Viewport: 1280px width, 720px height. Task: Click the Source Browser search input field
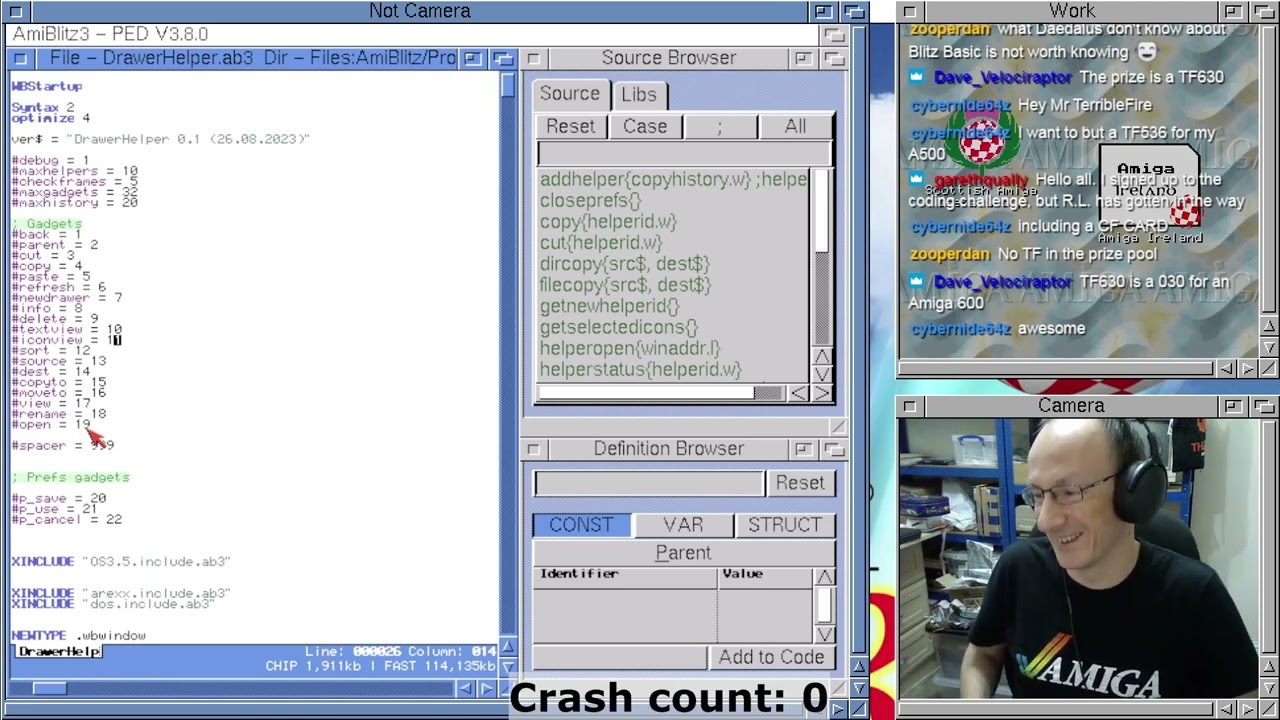coord(684,153)
